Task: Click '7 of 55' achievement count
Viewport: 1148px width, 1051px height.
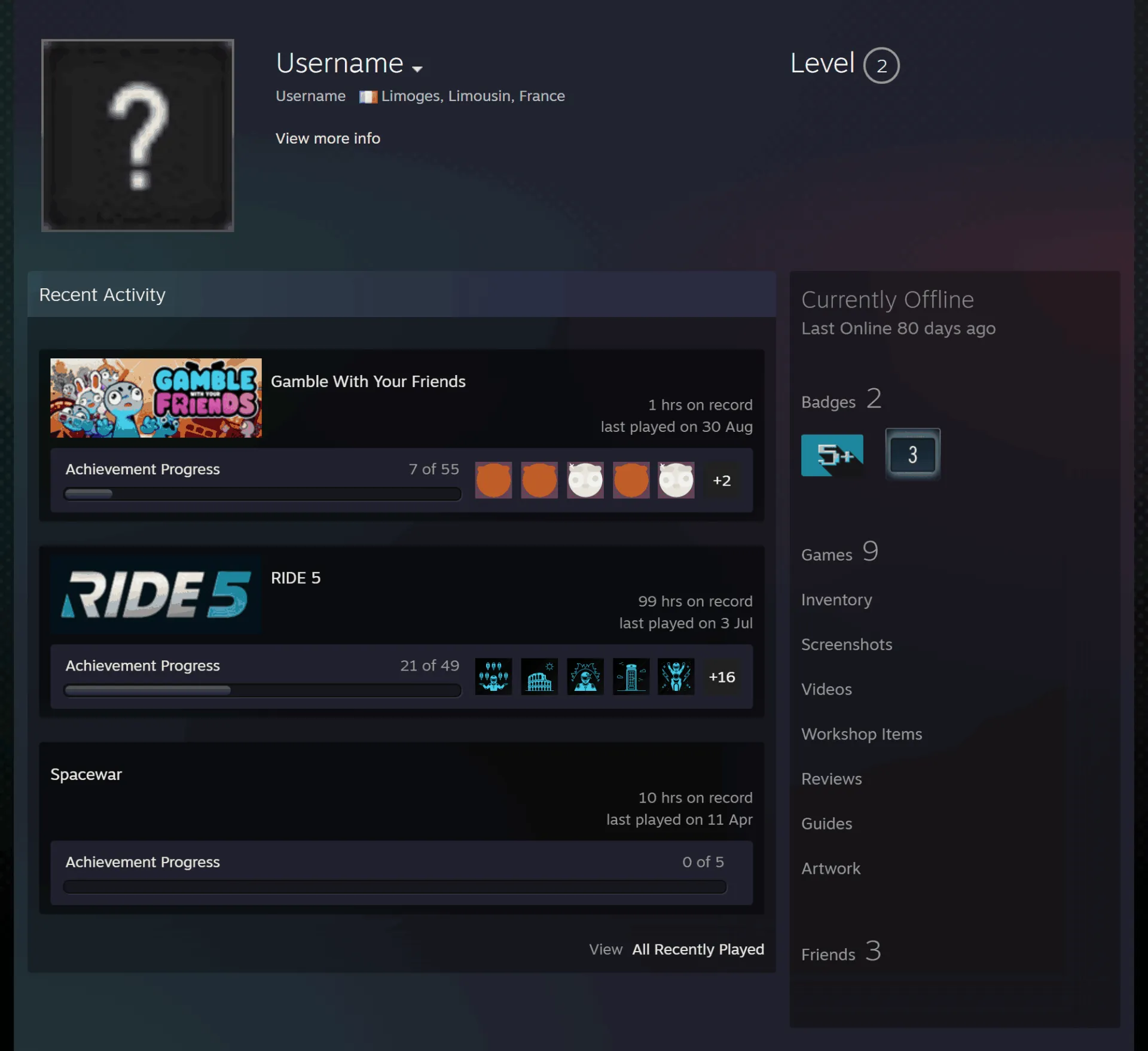Action: pos(433,469)
